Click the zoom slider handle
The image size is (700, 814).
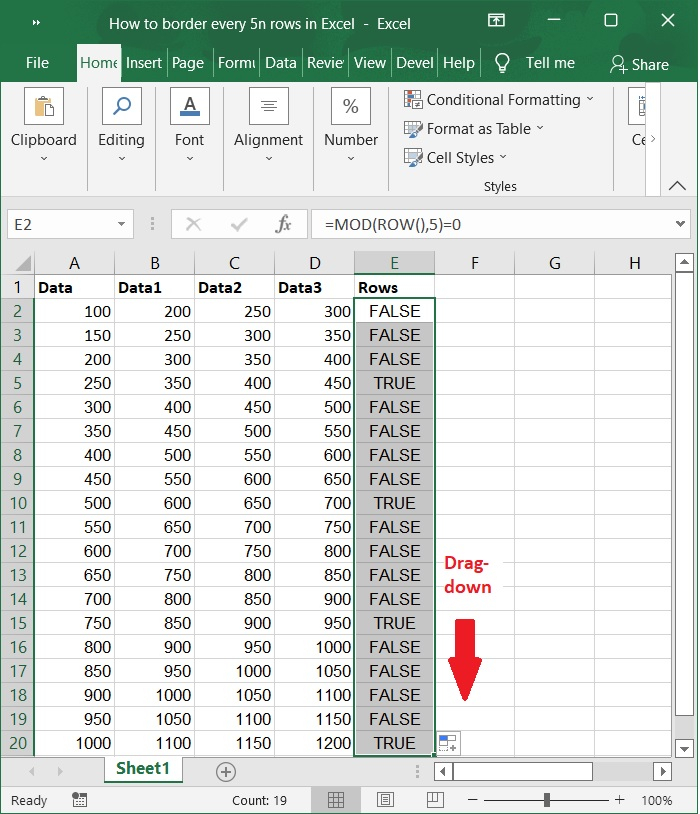point(547,800)
